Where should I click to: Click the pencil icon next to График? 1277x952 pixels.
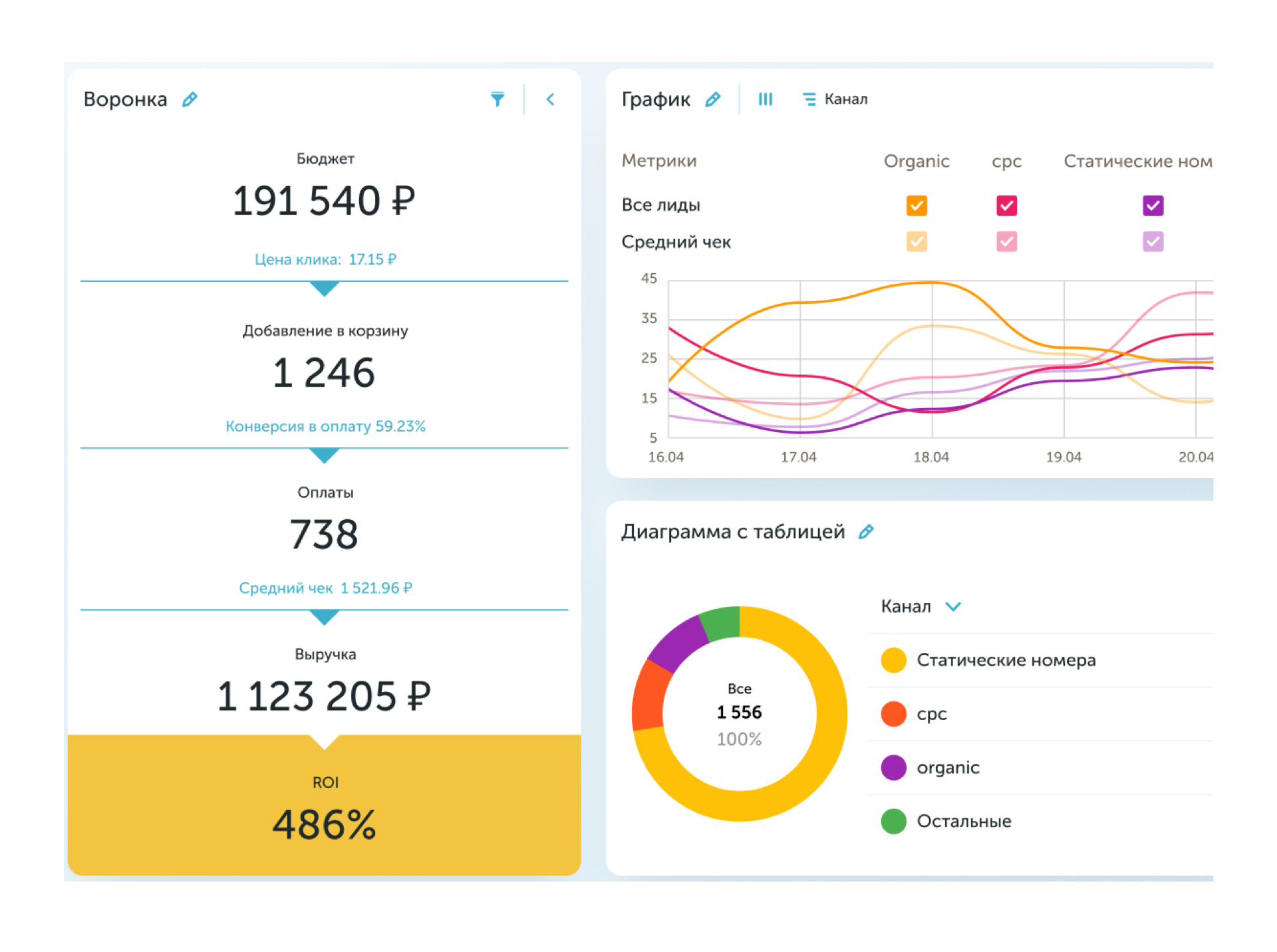(x=712, y=100)
